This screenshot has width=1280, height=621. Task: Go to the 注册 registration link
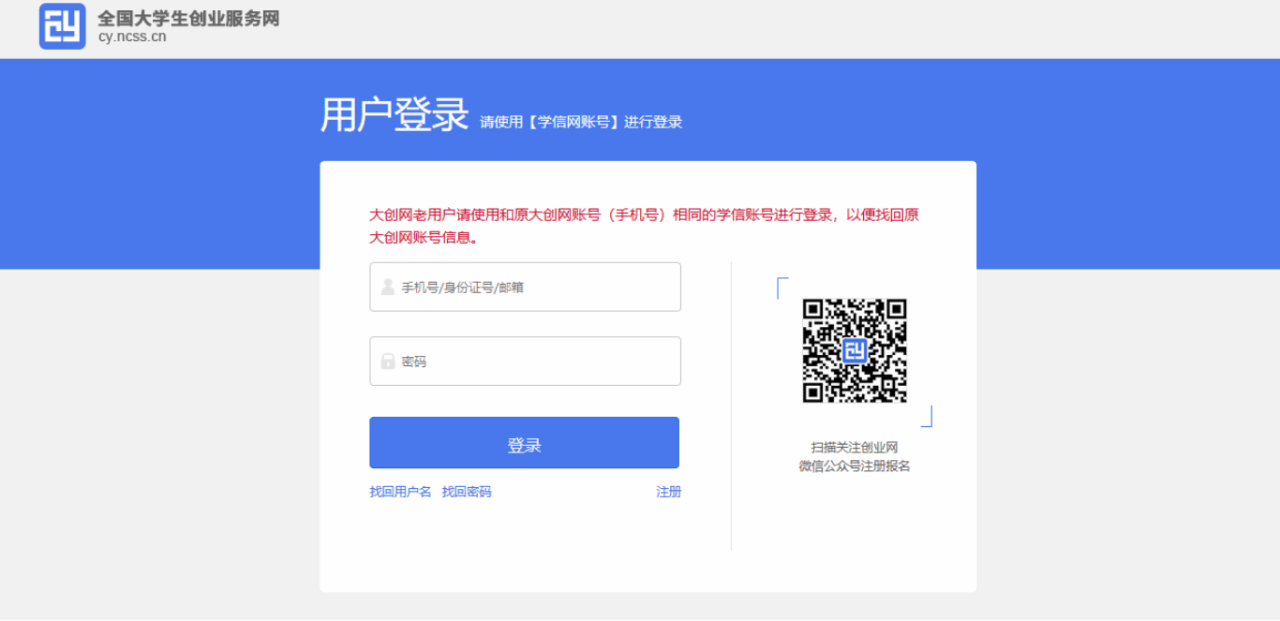(x=668, y=492)
